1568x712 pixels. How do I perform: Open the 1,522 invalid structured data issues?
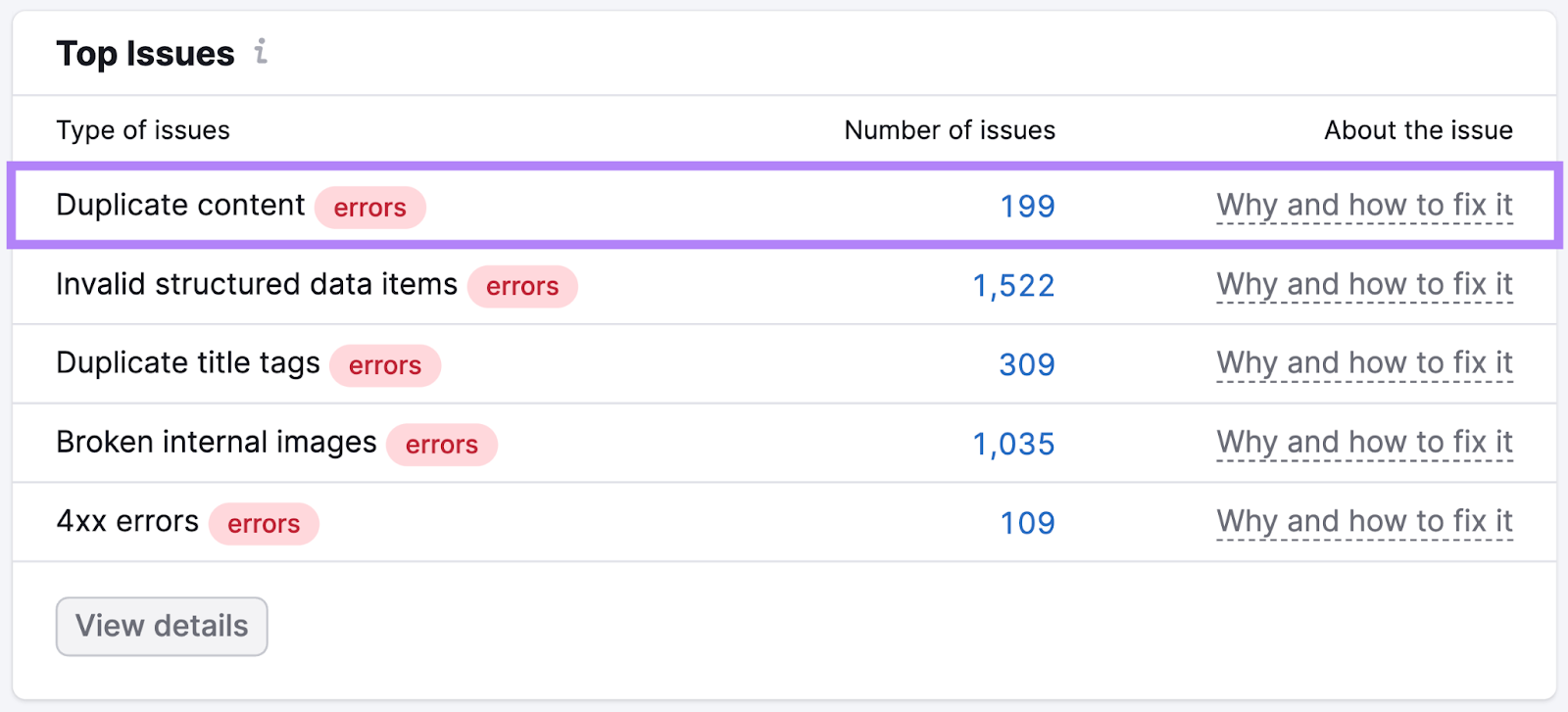click(x=1013, y=286)
